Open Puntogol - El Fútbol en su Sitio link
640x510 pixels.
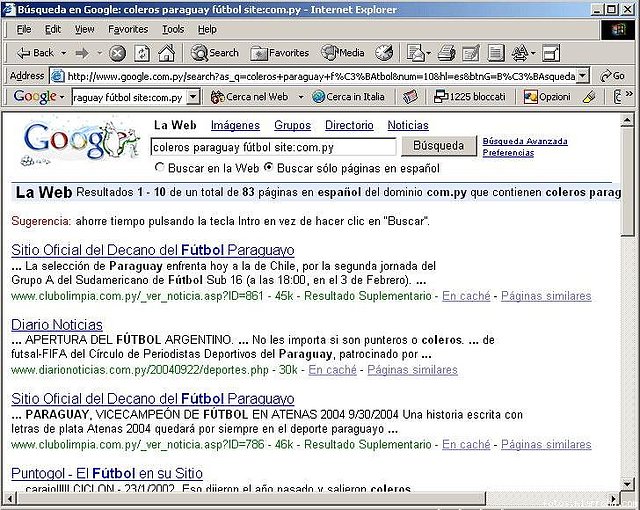coord(107,473)
